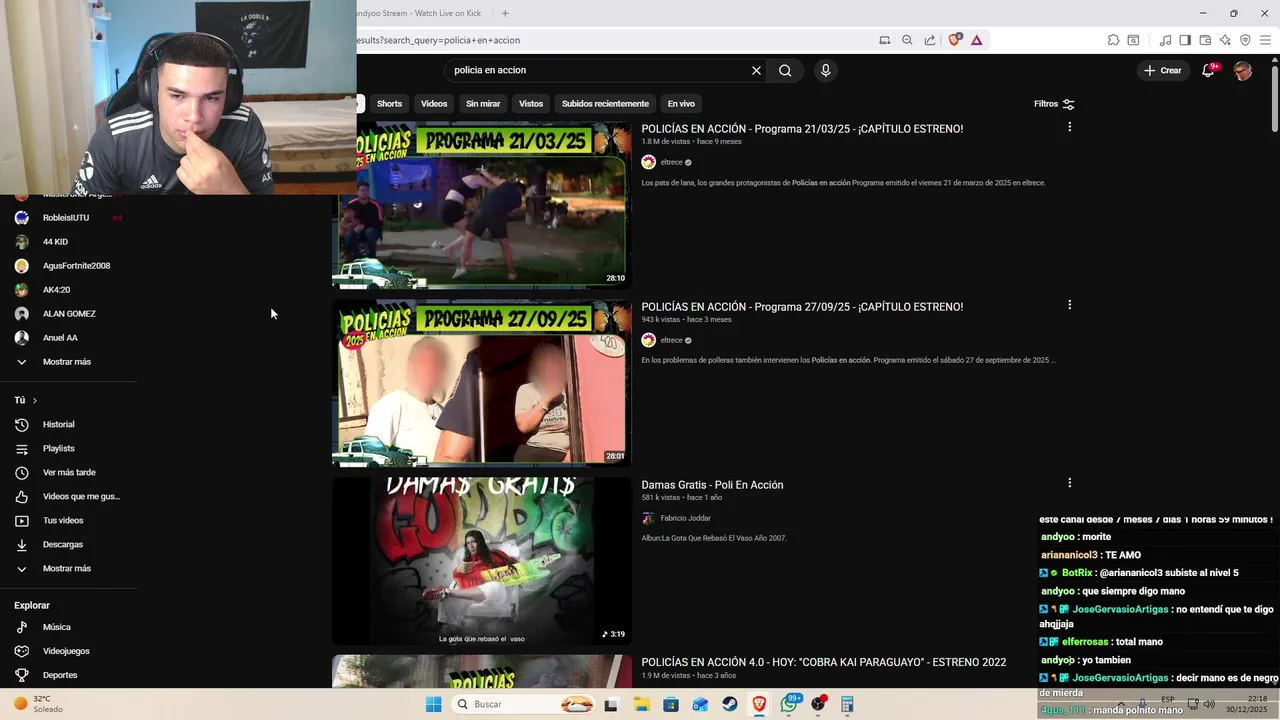Play the Programa 21/03/25 thumbnail
1280x720 pixels.
[482, 205]
